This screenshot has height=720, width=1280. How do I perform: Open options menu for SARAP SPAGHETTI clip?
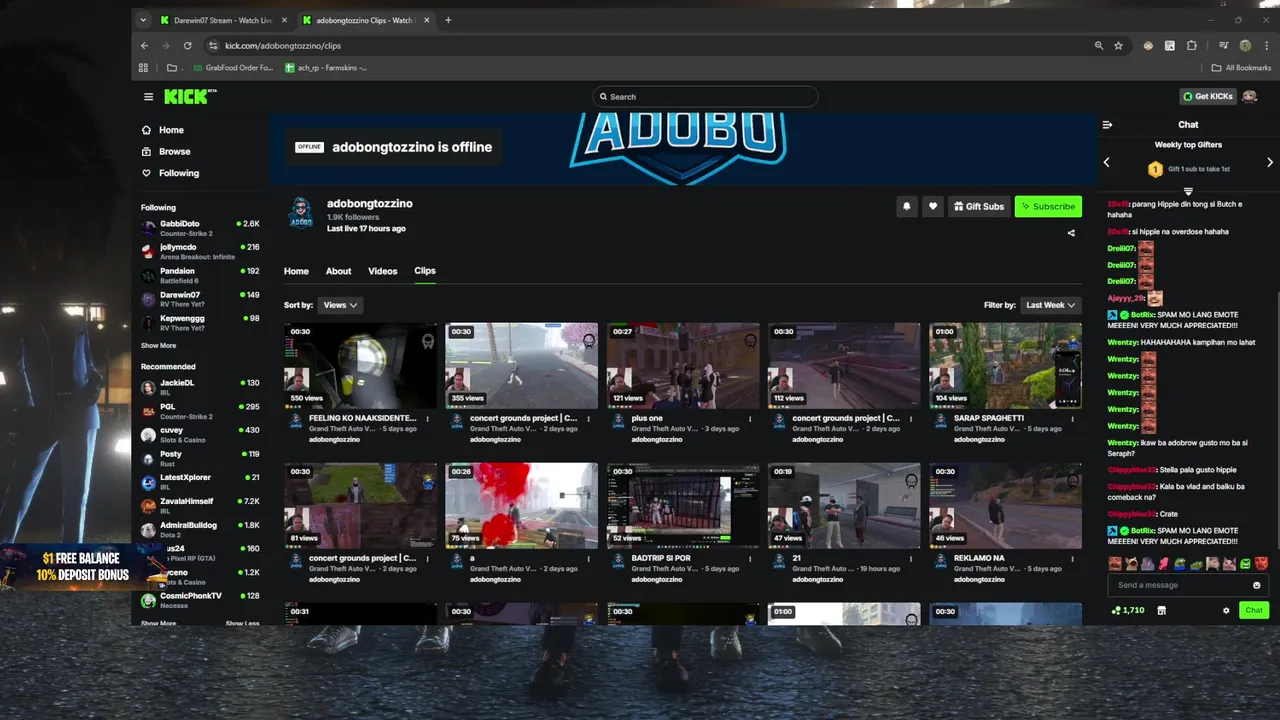click(1072, 419)
